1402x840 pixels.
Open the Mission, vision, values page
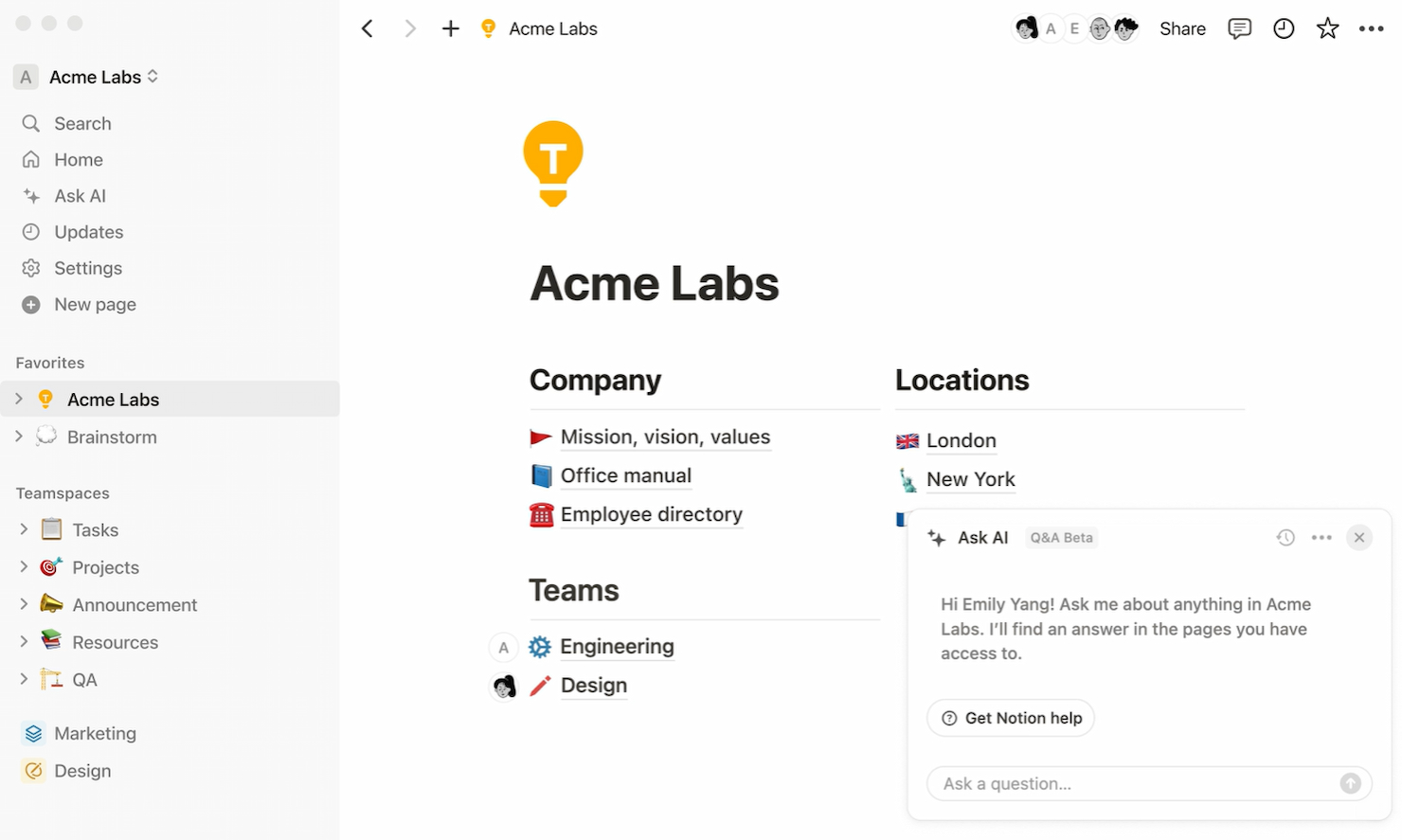click(x=666, y=438)
